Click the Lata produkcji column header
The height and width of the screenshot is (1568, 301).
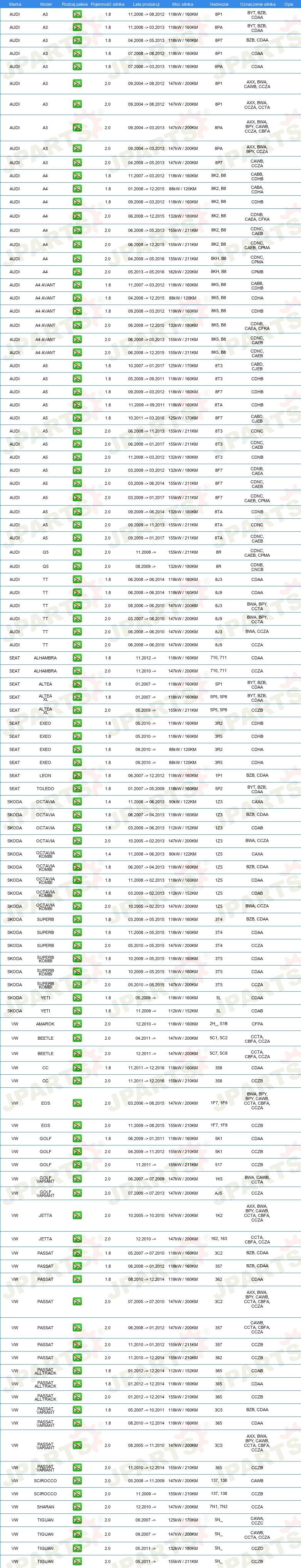click(x=146, y=4)
